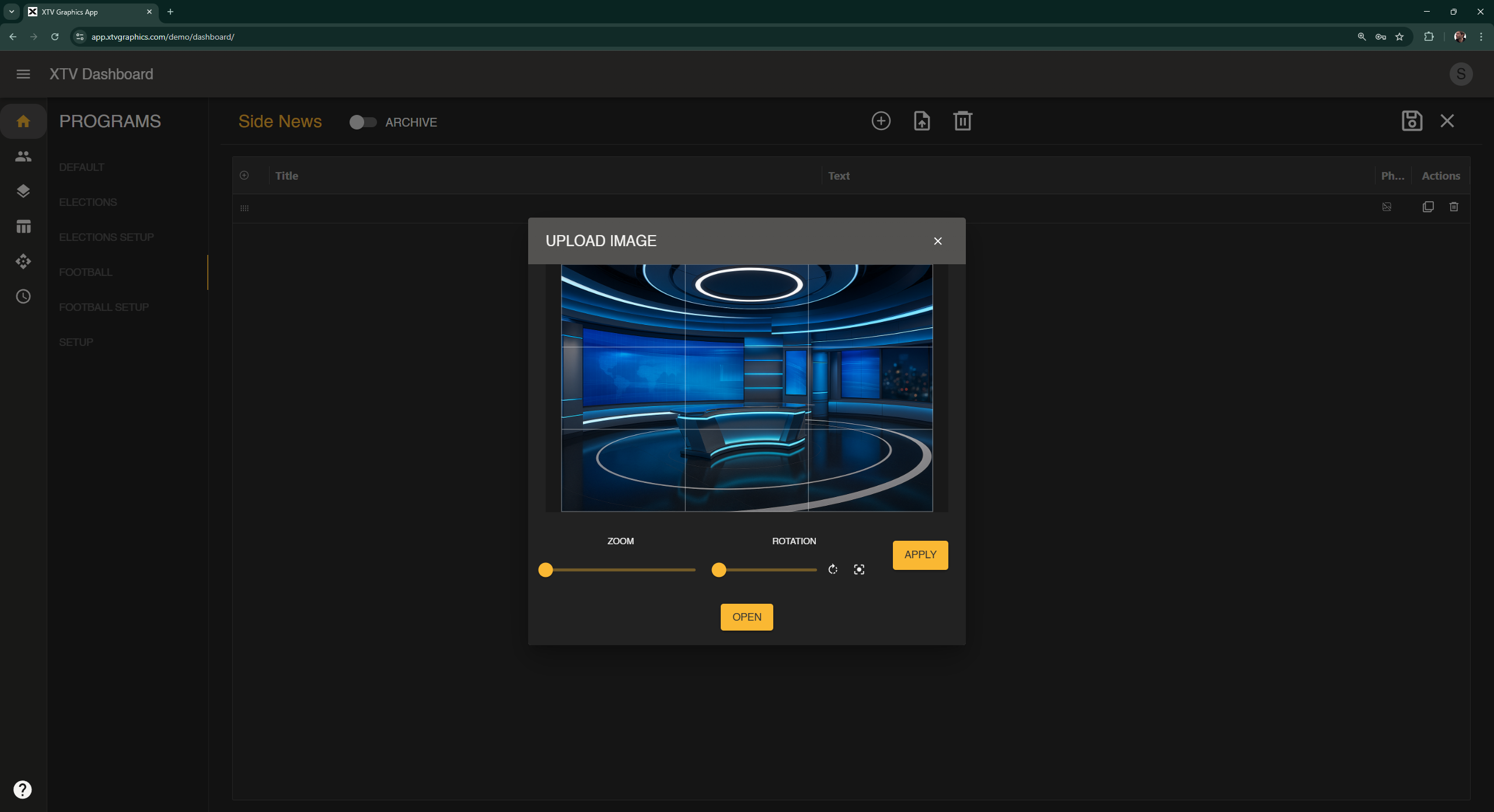Open the schedule clock icon in the sidebar
The width and height of the screenshot is (1494, 812).
23,296
